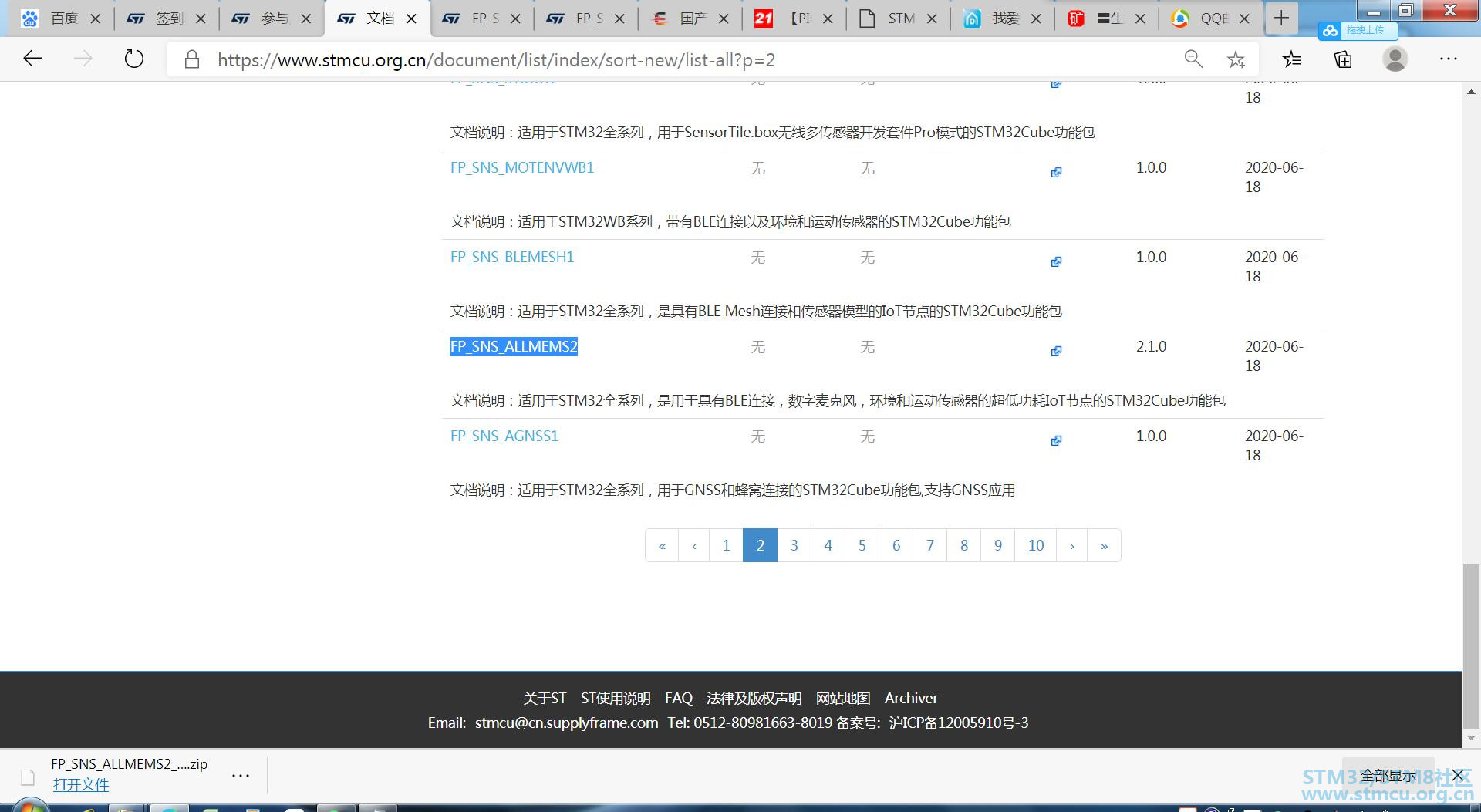Open 网站地图 footer link
Viewport: 1481px width, 812px height.
[843, 698]
